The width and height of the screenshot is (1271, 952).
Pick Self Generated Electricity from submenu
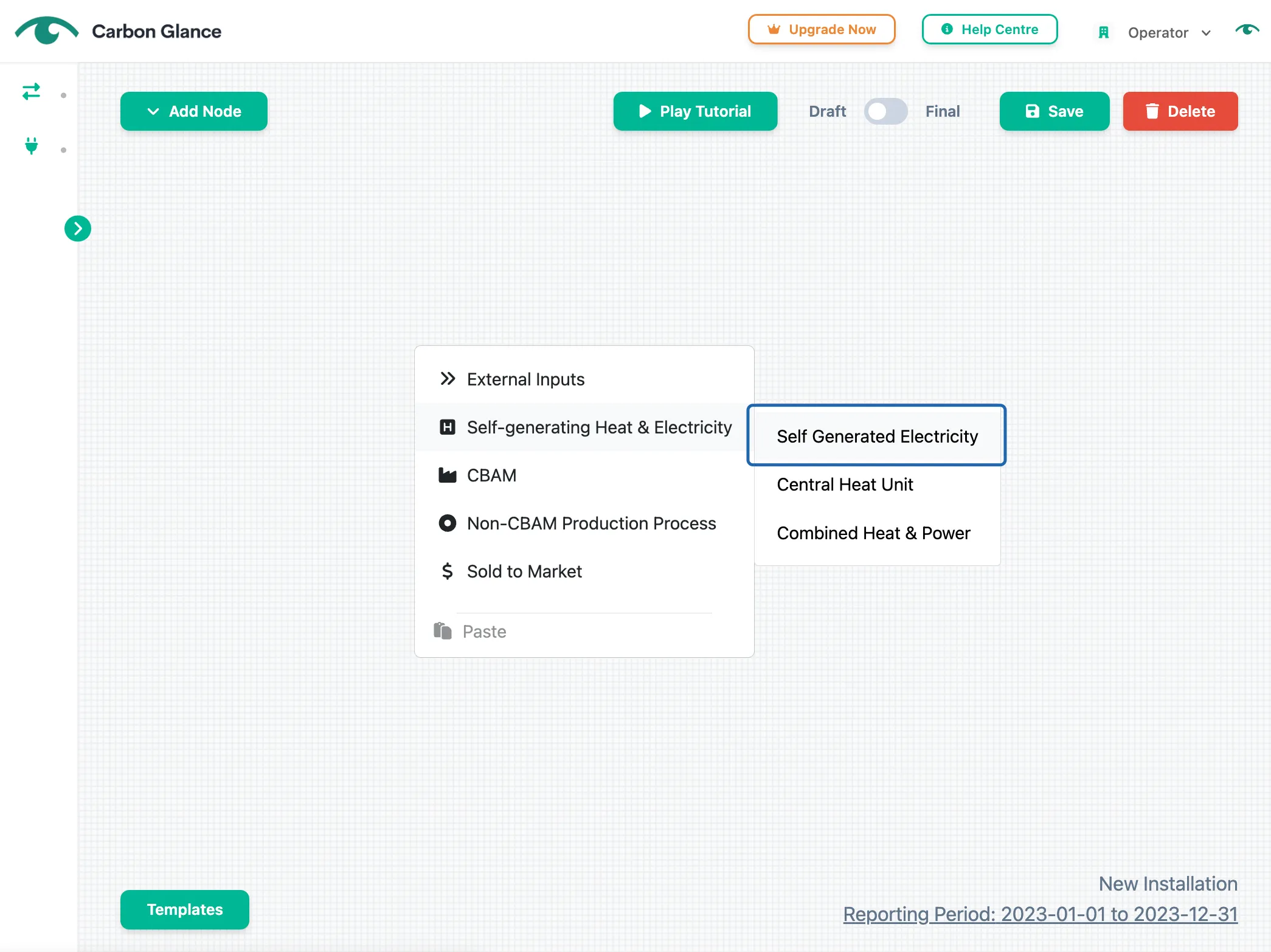click(x=877, y=436)
